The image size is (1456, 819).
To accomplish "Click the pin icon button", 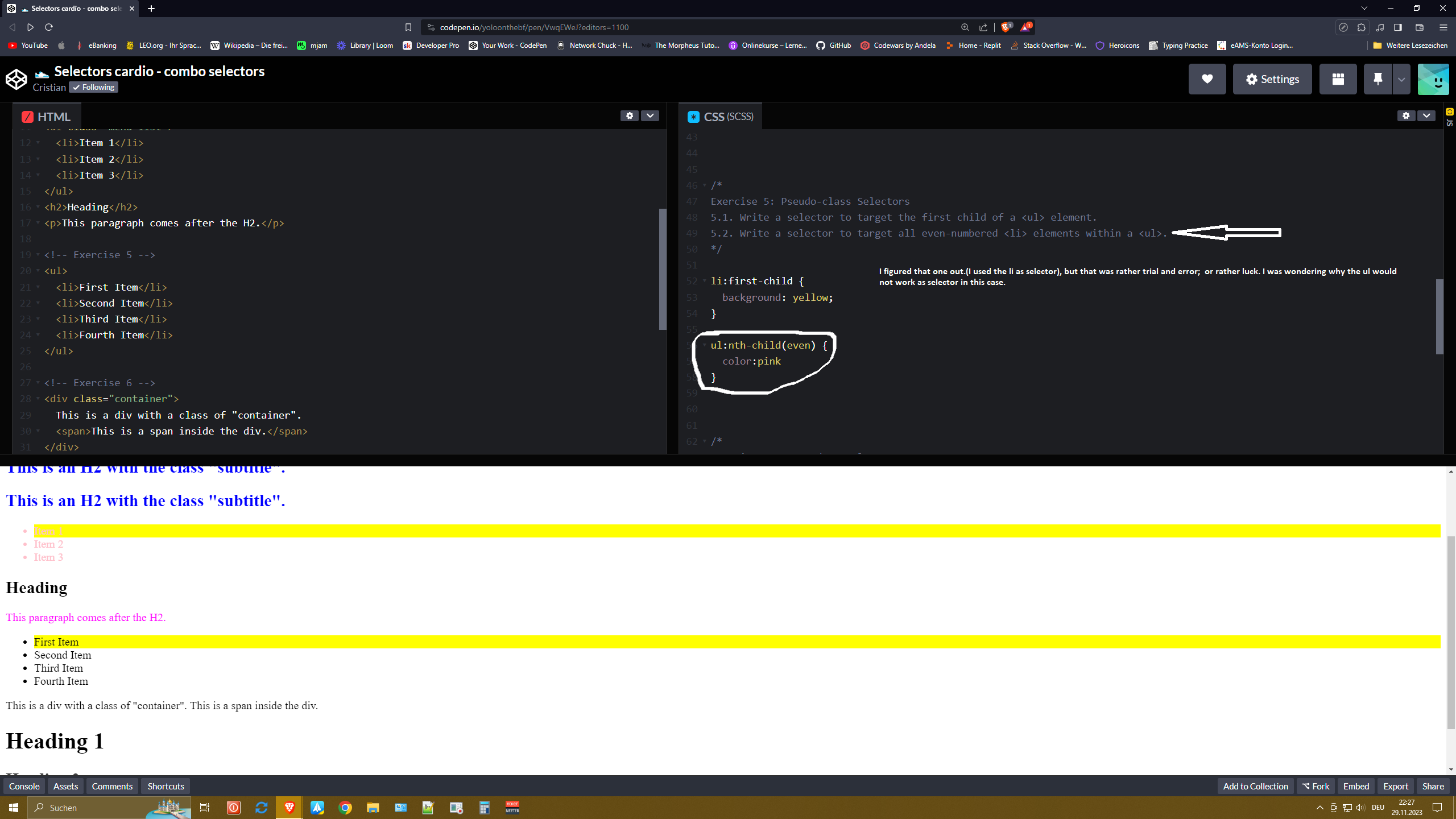I will coord(1378,79).
